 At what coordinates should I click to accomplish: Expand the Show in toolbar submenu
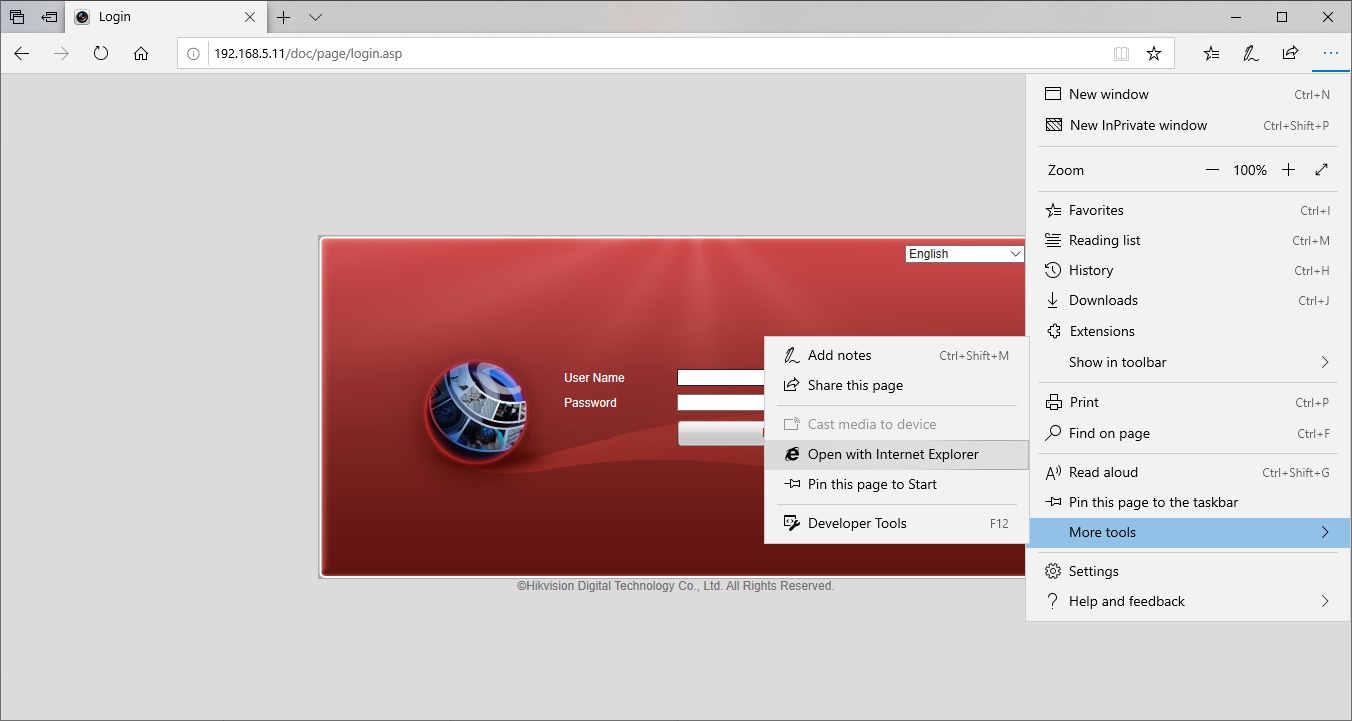point(1189,362)
